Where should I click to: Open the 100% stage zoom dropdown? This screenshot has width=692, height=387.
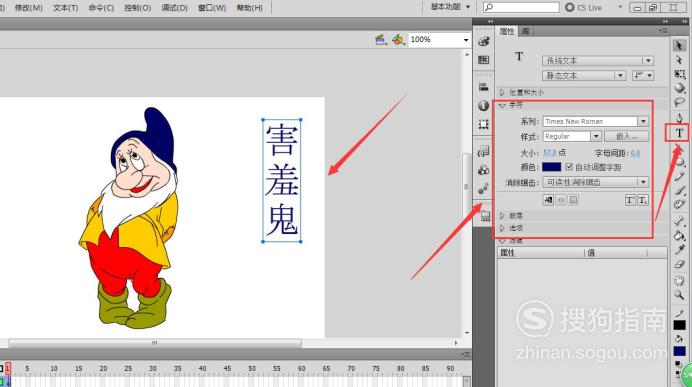coord(439,40)
